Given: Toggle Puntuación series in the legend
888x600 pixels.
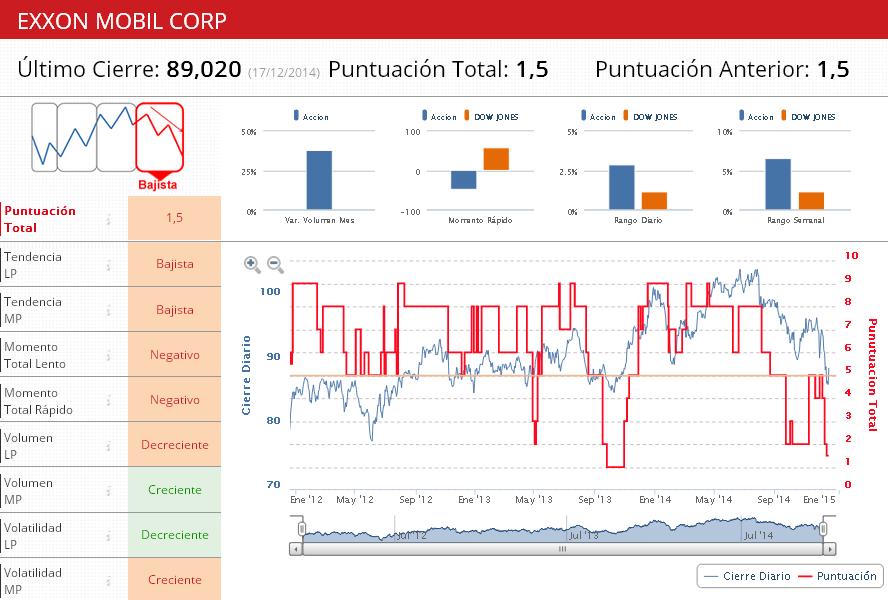Looking at the screenshot, I should coord(837,576).
